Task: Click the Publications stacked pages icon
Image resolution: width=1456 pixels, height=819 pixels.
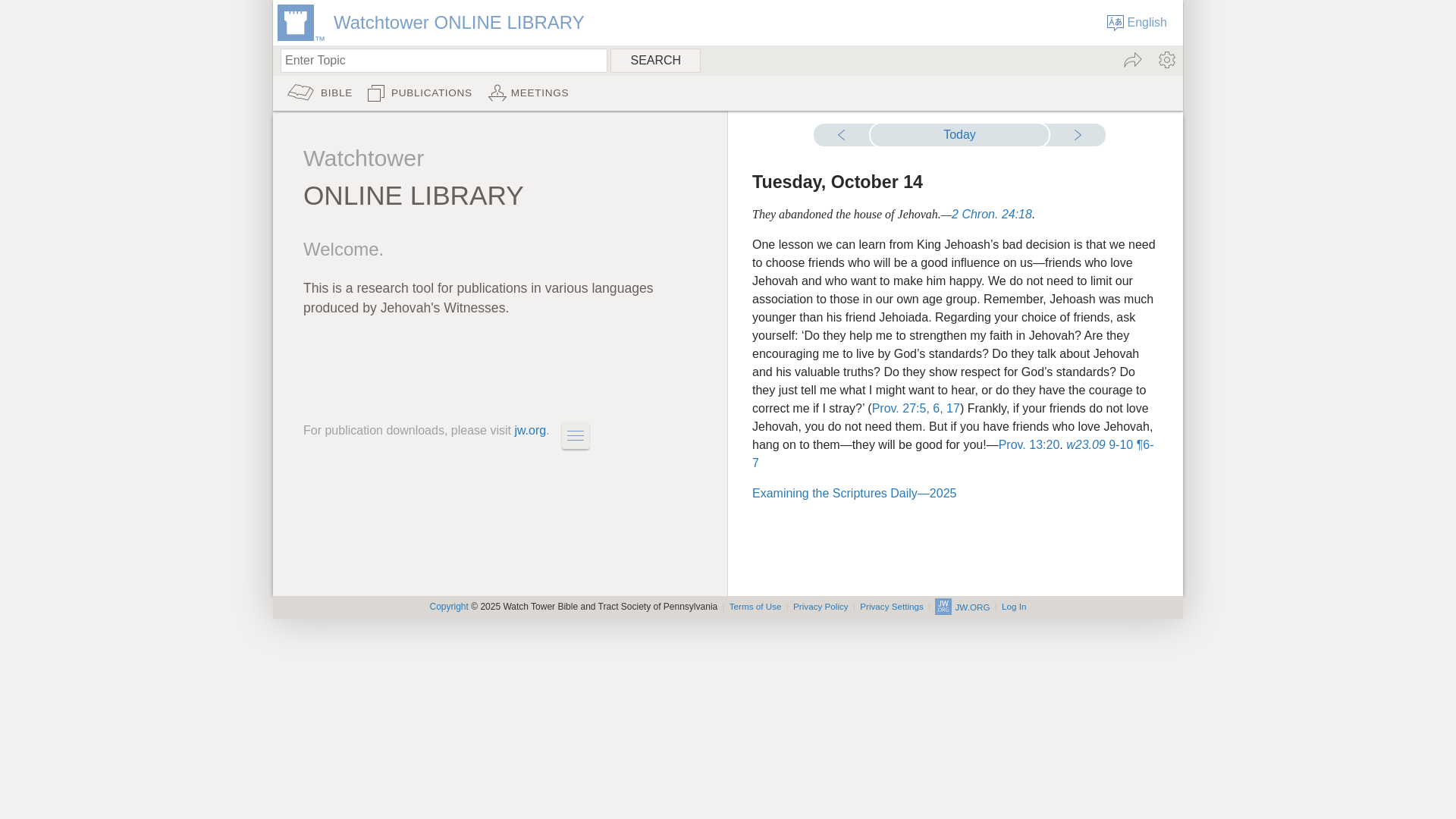Action: (x=376, y=93)
